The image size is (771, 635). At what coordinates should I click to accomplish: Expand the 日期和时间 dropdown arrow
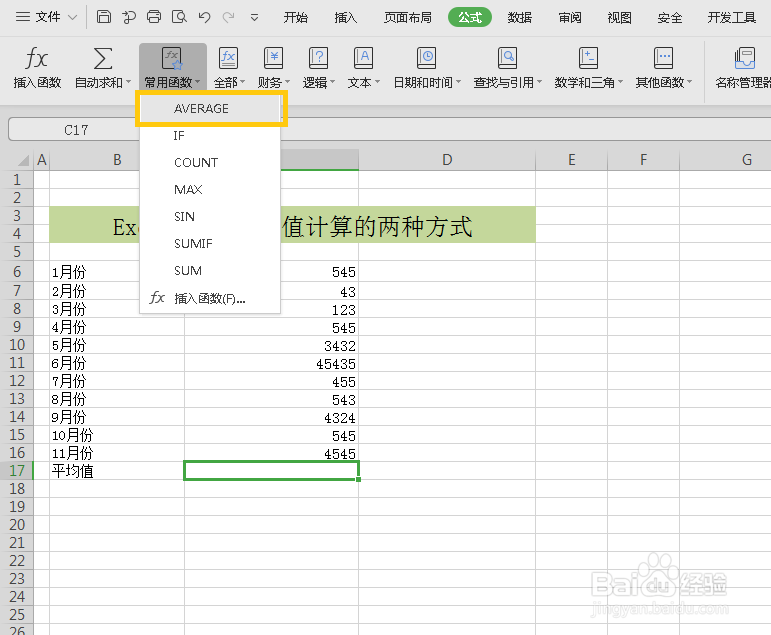point(458,82)
